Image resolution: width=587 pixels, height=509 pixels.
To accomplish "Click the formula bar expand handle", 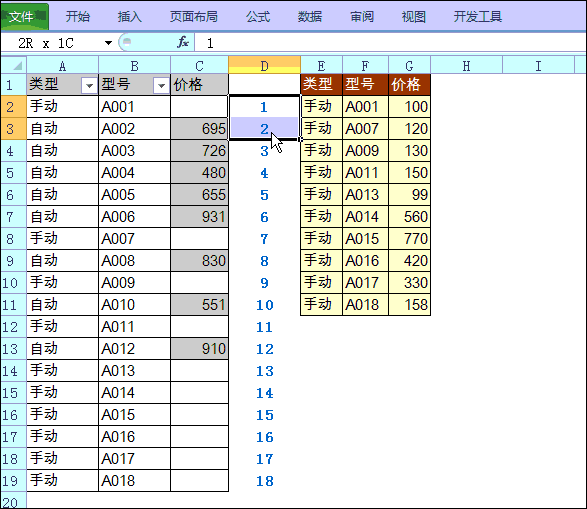I will coord(127,42).
